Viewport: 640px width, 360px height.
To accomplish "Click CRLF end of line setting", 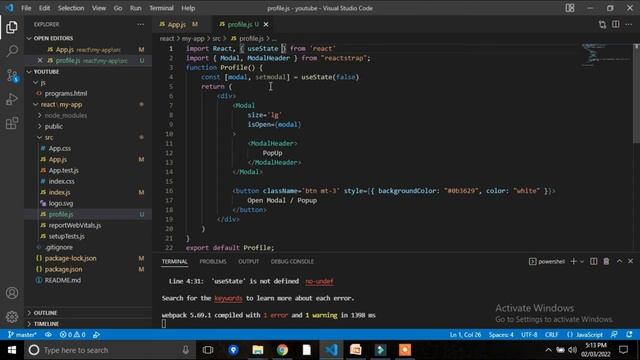I will click(551, 335).
